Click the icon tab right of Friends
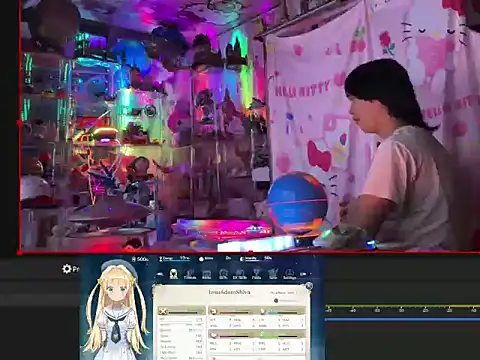The height and width of the screenshot is (360, 480). click(x=206, y=274)
